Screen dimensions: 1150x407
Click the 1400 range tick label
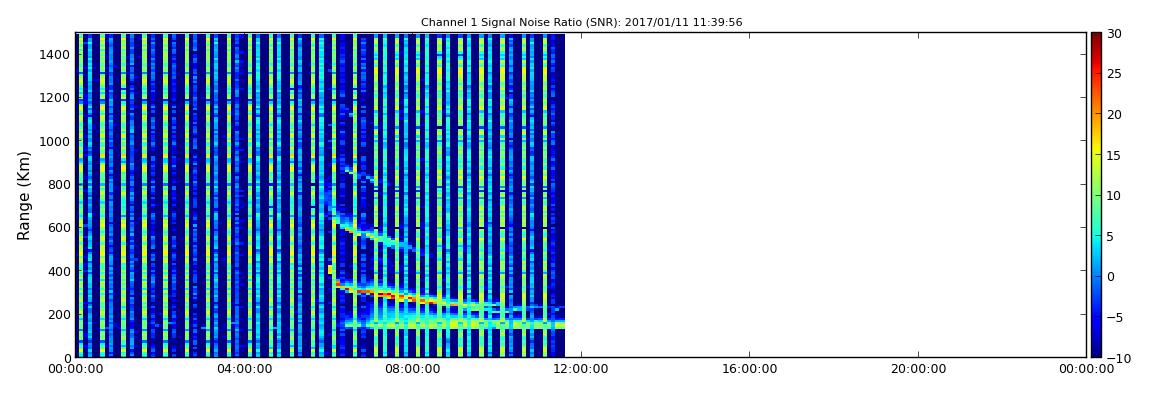(56, 54)
